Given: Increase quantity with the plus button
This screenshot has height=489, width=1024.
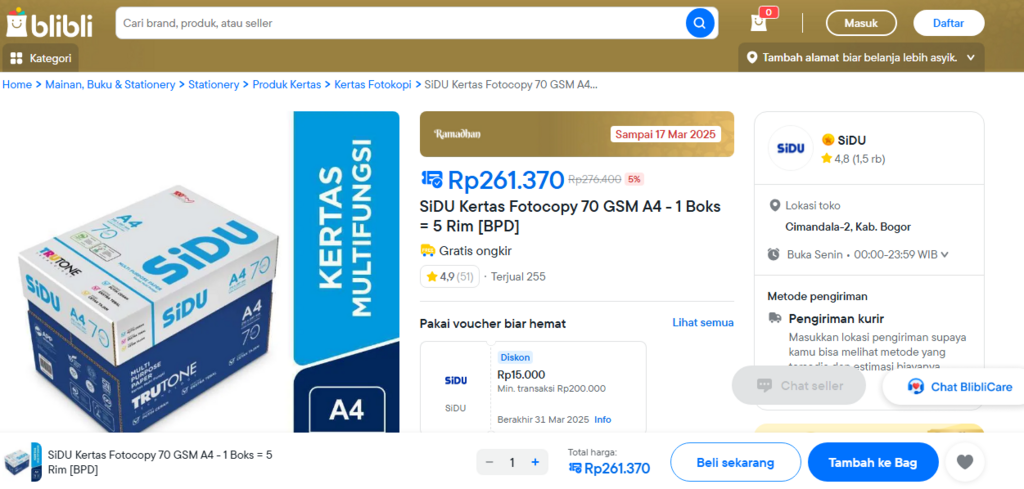Looking at the screenshot, I should click(535, 462).
